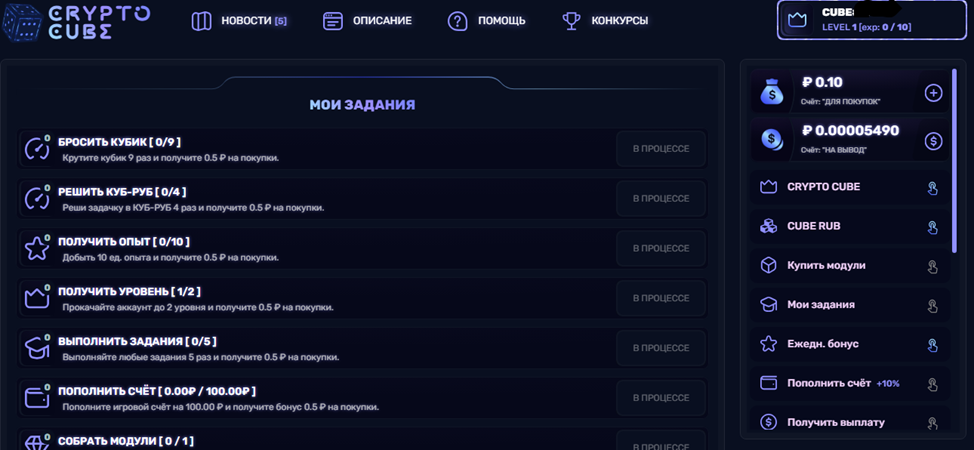Screen dimensions: 974x450
Task: Click the ruble icon on withdrawal balance
Action: [x=933, y=141]
